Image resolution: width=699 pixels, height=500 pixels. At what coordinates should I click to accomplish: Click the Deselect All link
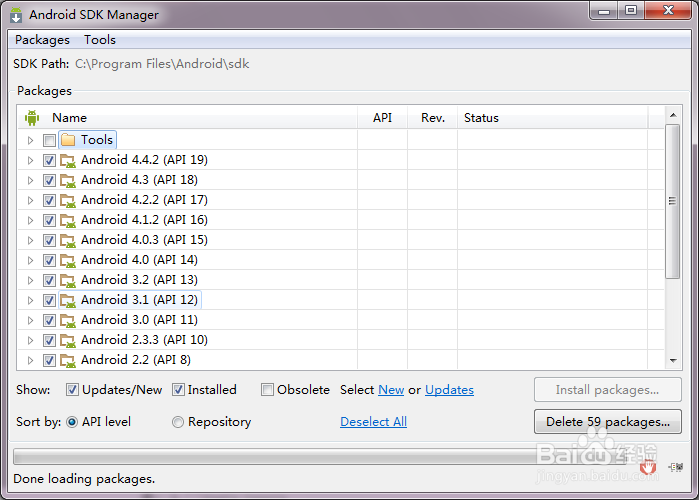click(374, 422)
